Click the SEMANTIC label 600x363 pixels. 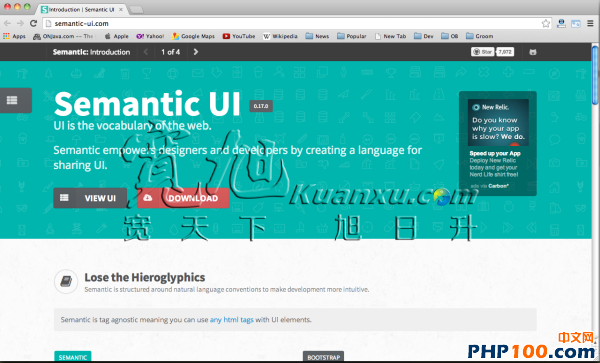tap(73, 357)
